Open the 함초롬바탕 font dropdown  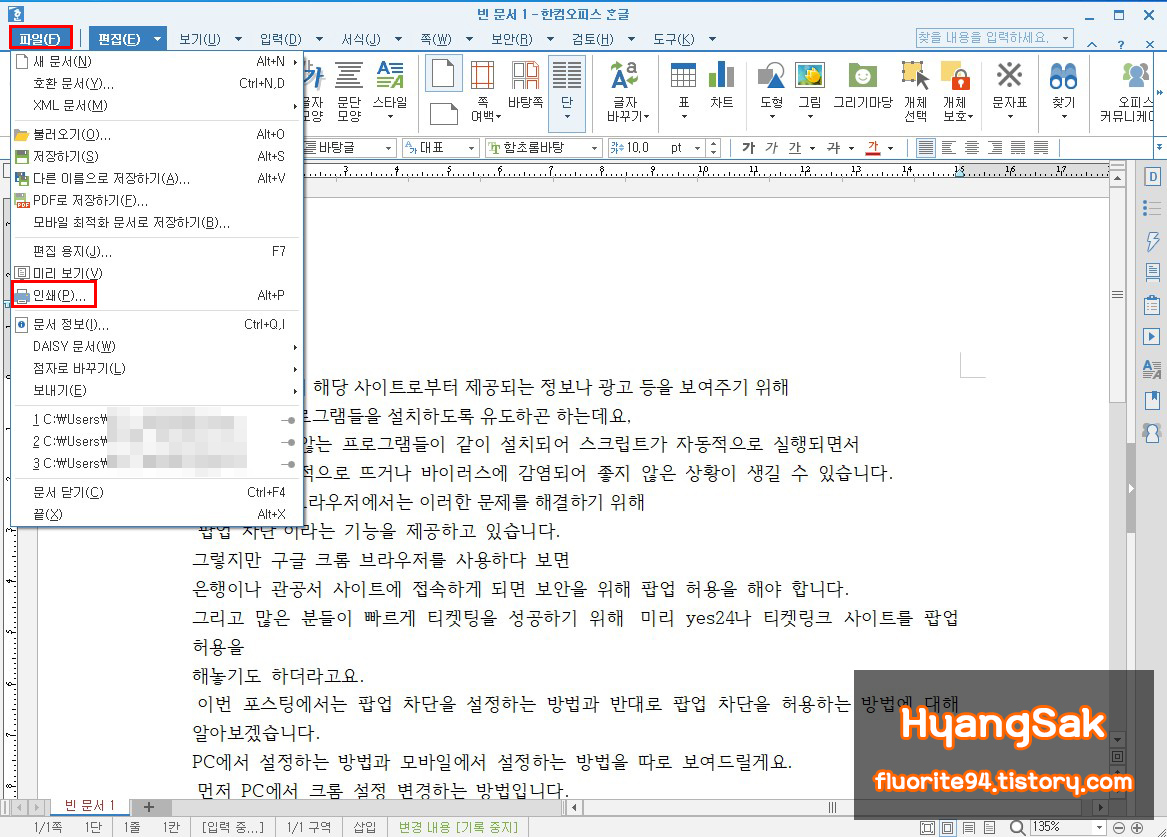click(x=595, y=148)
